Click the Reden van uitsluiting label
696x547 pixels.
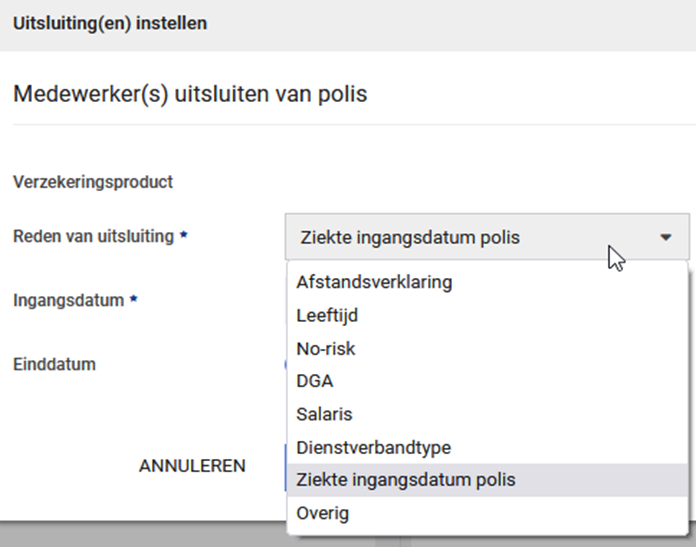[93, 237]
